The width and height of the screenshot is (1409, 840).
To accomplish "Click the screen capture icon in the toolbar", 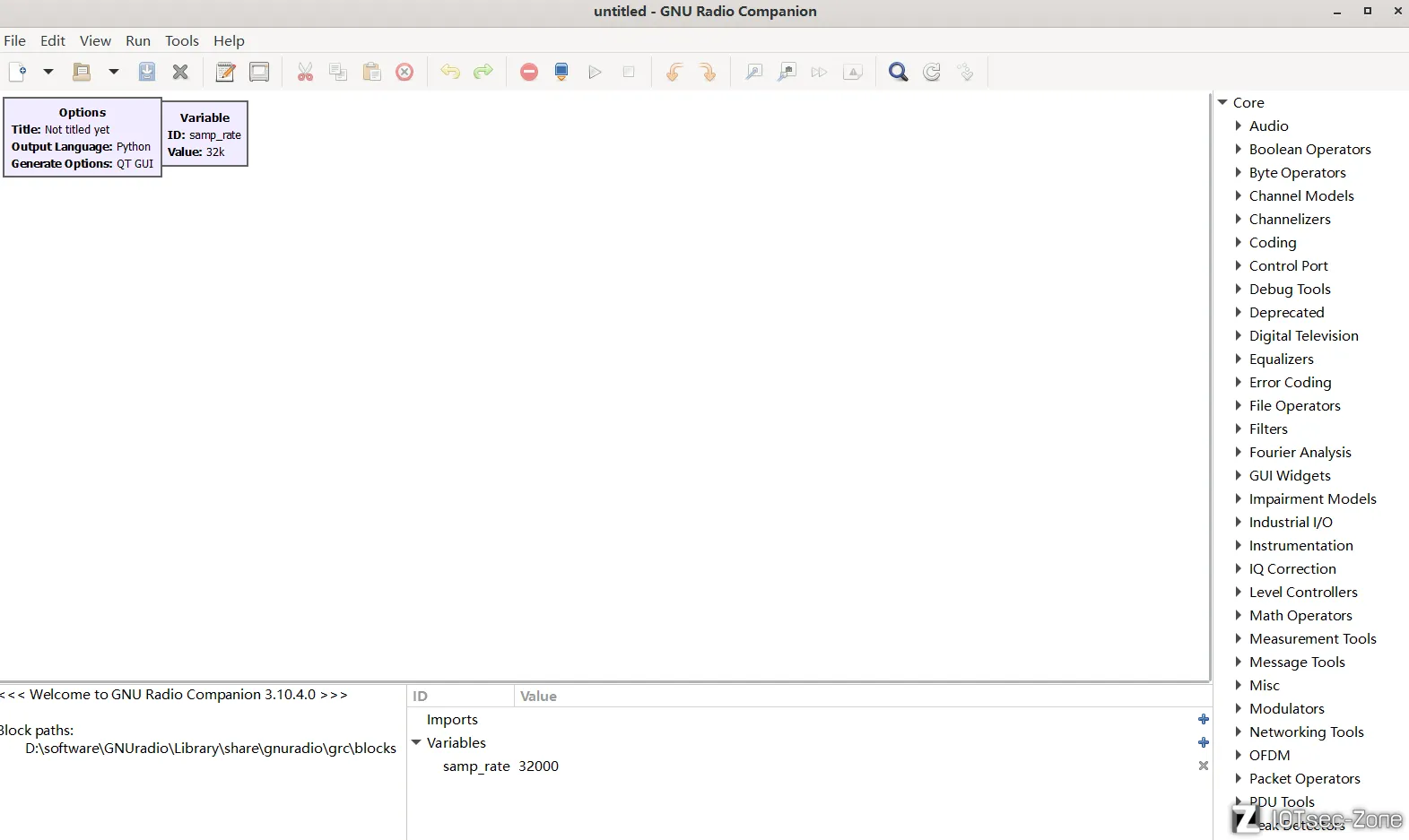I will pos(259,72).
